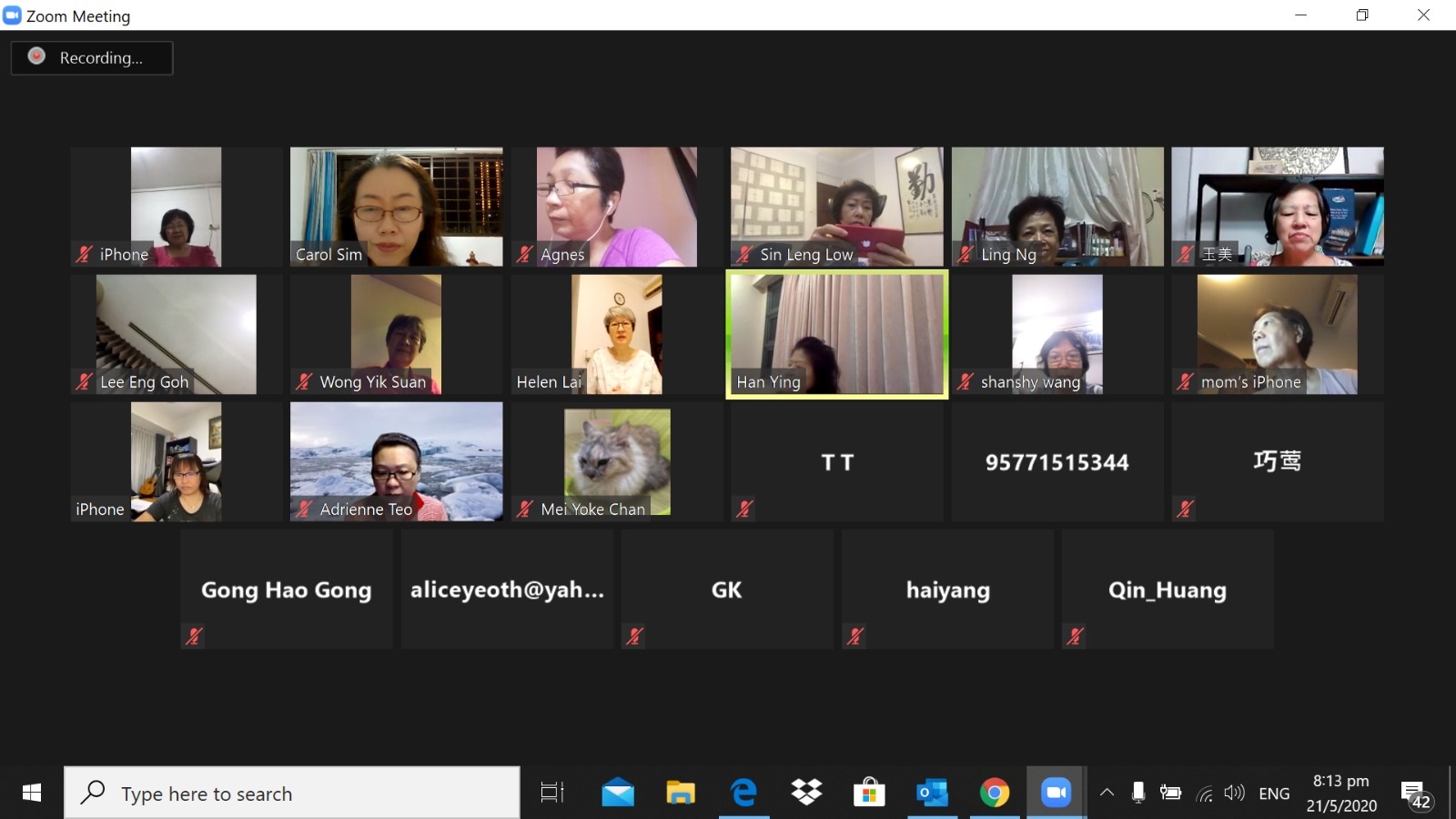
Task: Select the 王美 participant video
Action: [x=1278, y=207]
